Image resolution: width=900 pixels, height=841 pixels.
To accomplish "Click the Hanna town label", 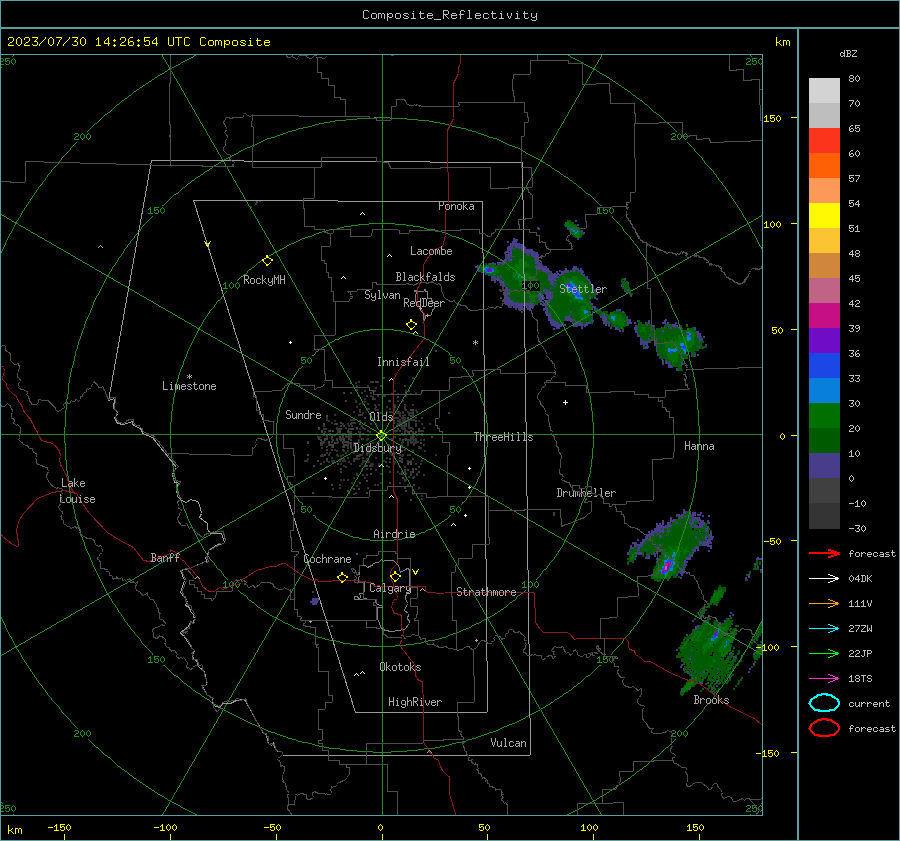I will click(699, 446).
